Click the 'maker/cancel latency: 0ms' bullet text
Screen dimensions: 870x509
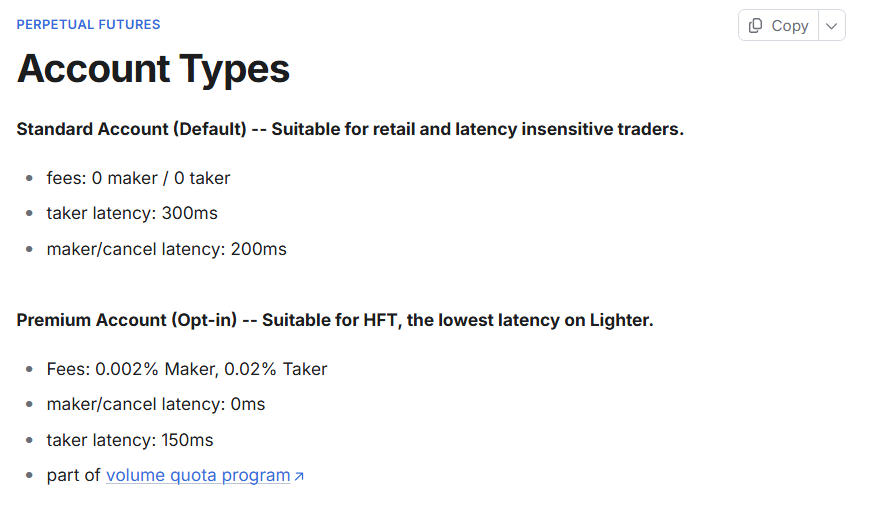[x=156, y=404]
